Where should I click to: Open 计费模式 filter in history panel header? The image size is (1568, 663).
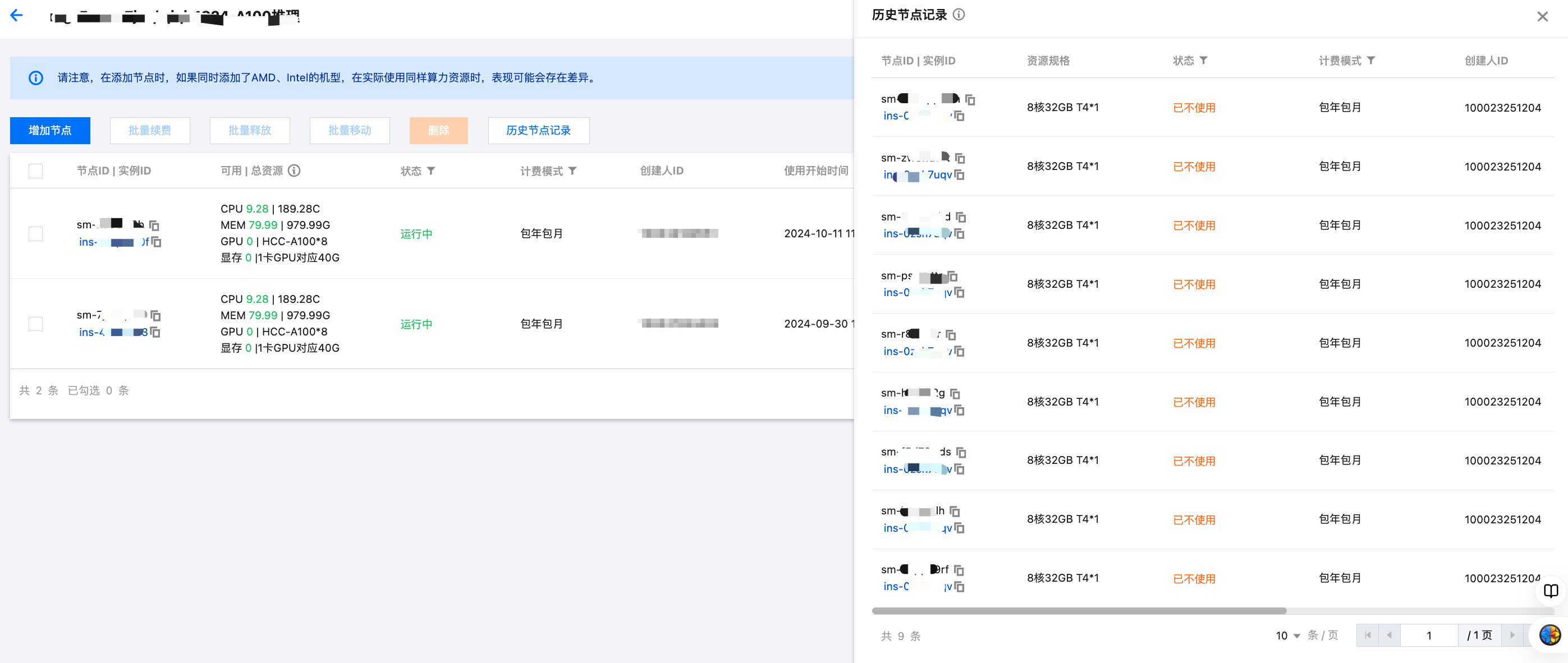coord(1371,60)
